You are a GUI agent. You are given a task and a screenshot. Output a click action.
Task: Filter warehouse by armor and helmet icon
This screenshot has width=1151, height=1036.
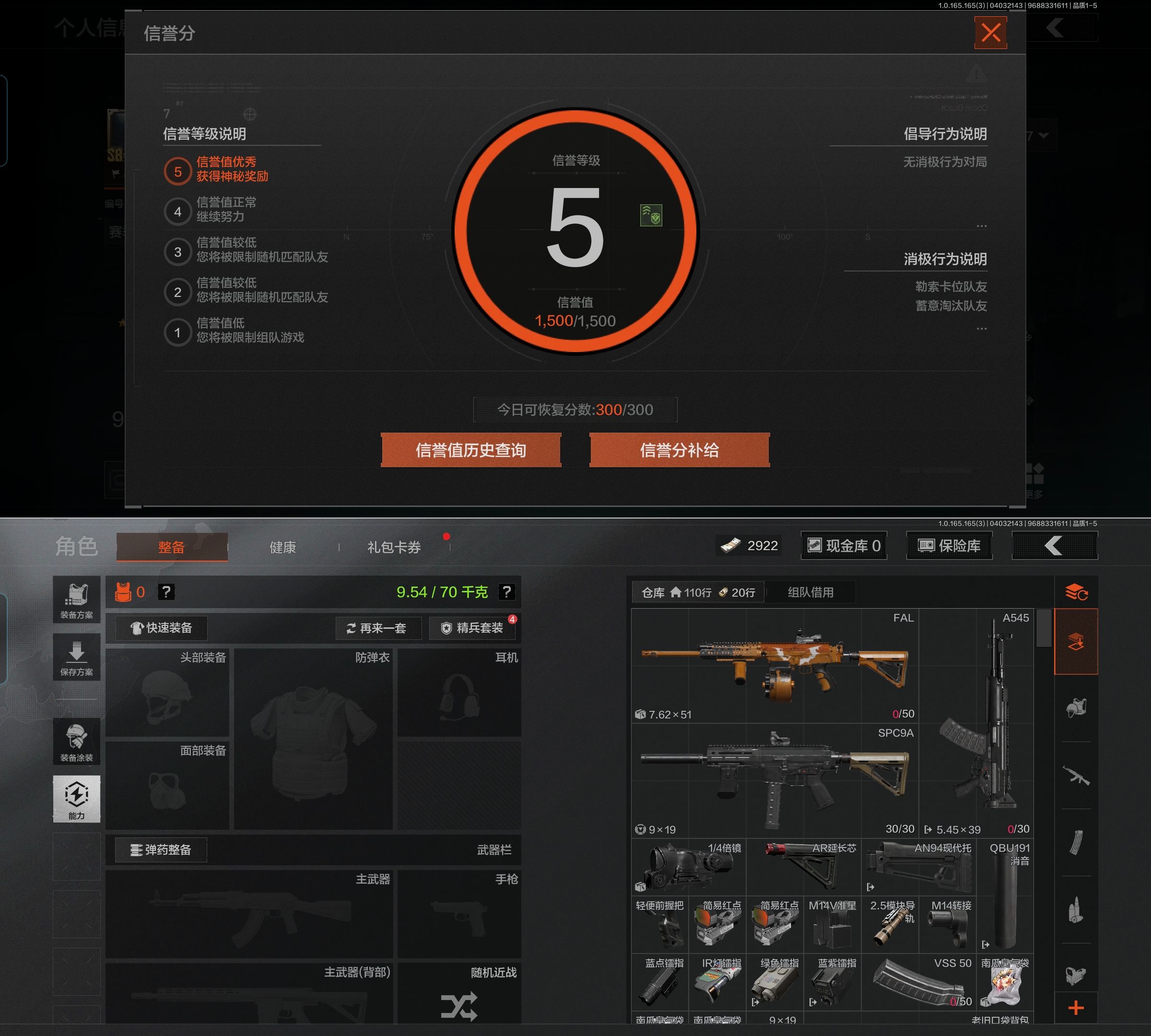click(x=1076, y=707)
